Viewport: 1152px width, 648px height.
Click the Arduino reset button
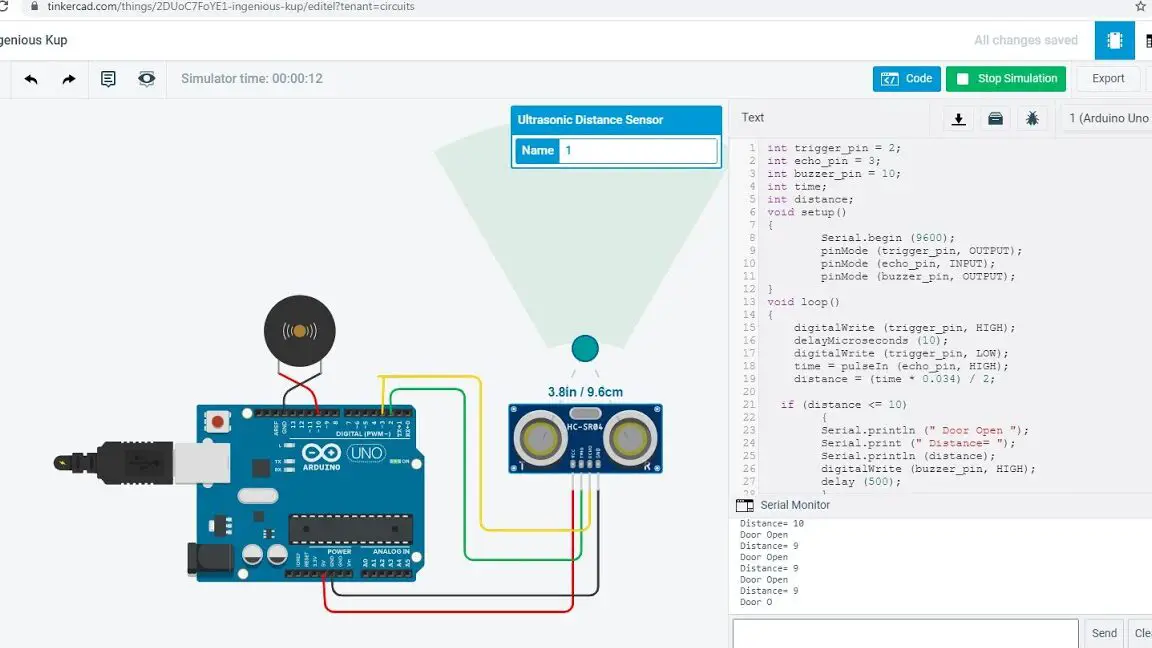click(x=217, y=422)
